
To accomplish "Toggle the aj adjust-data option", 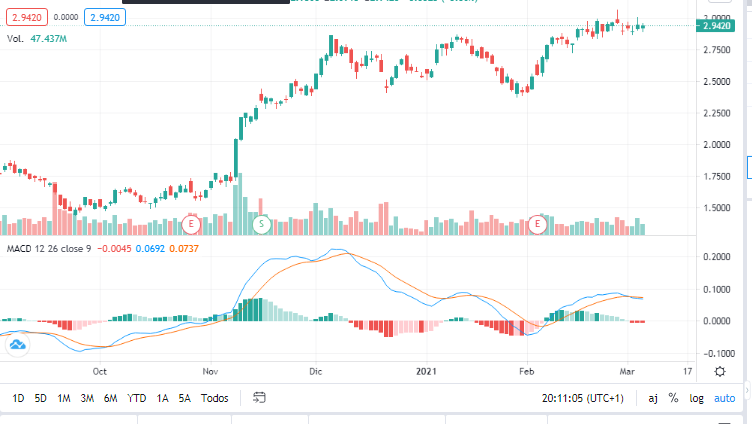I will click(x=653, y=398).
